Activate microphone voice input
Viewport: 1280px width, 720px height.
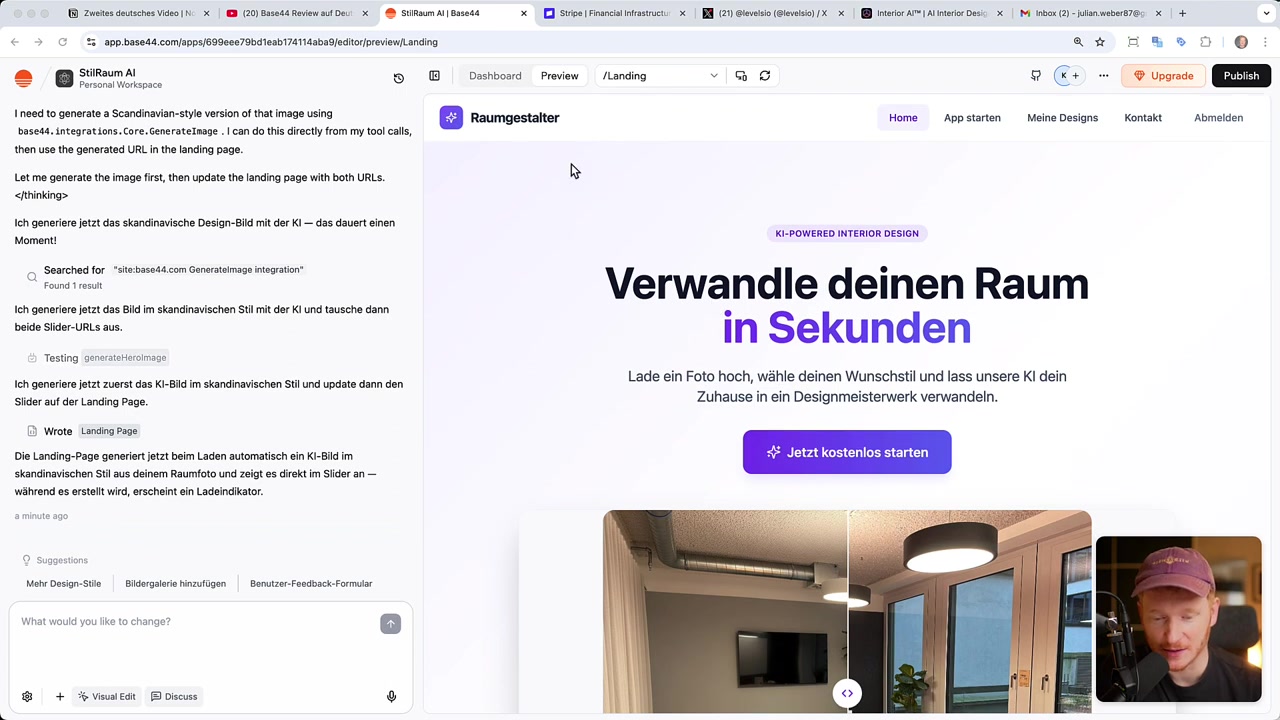point(391,696)
